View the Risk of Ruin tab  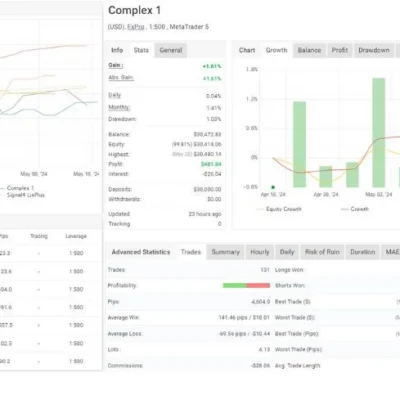322,252
